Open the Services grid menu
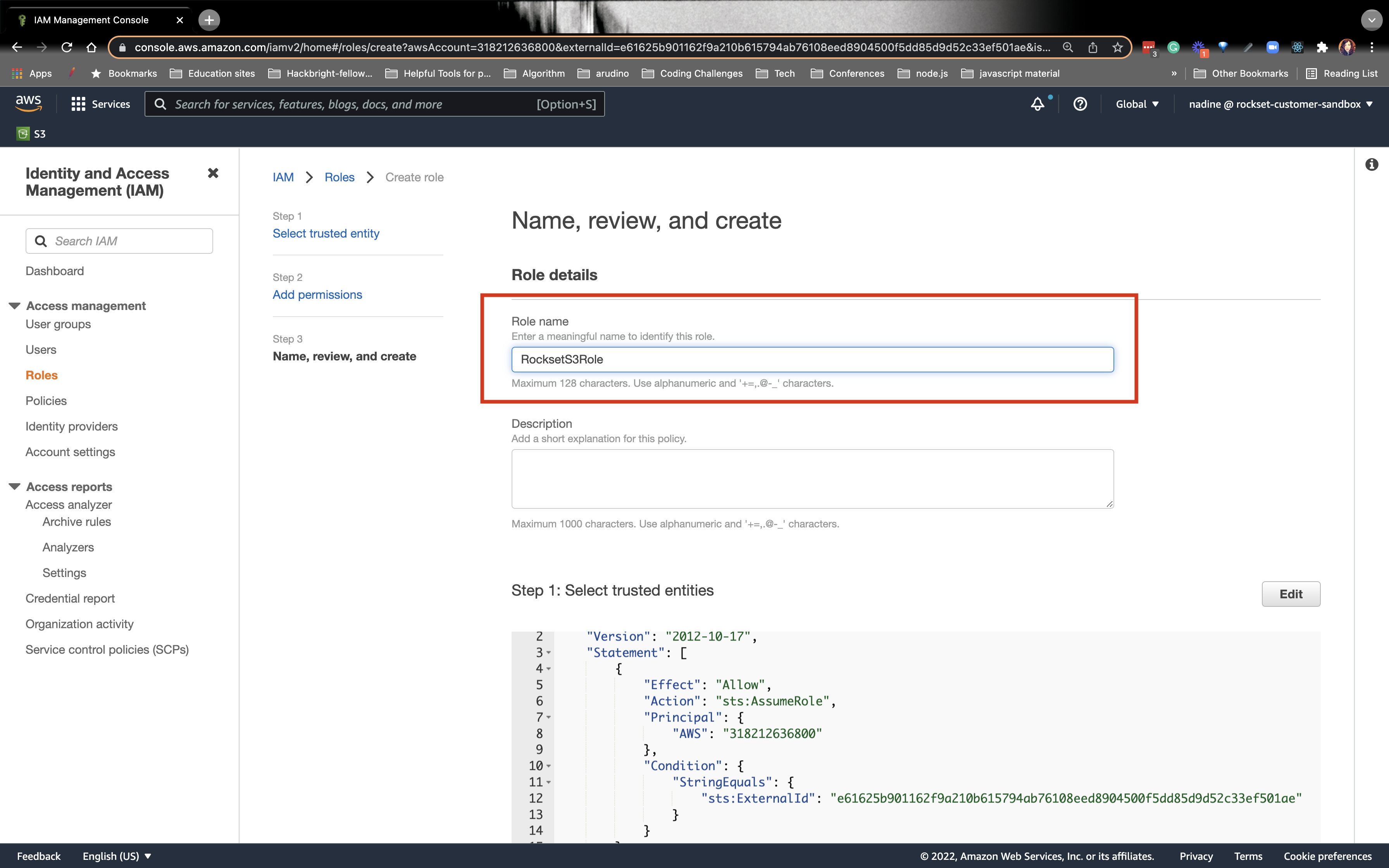Screen dimensions: 1389x868 click(x=100, y=104)
